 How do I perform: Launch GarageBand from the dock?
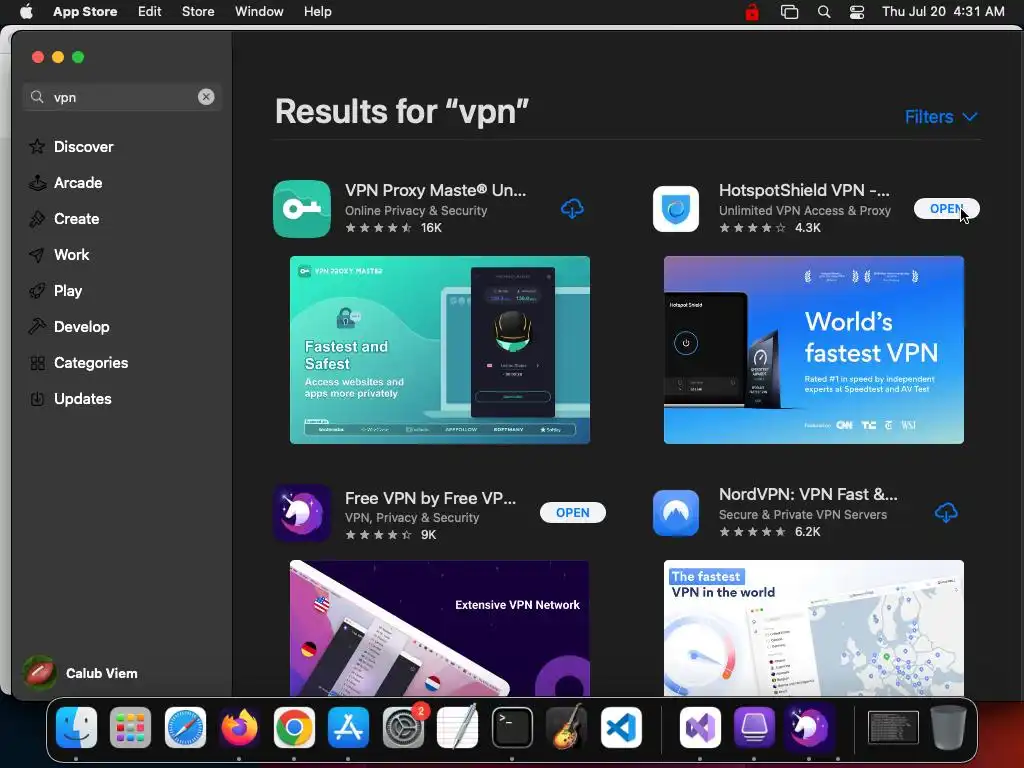click(x=566, y=728)
